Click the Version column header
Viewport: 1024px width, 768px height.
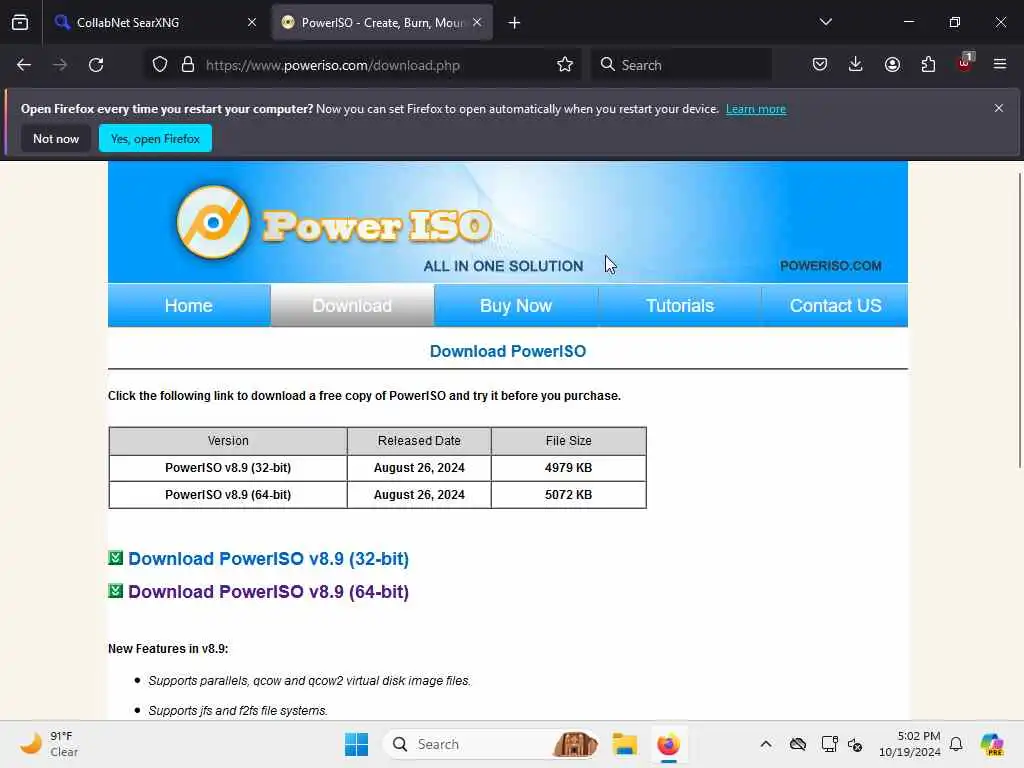coord(228,441)
